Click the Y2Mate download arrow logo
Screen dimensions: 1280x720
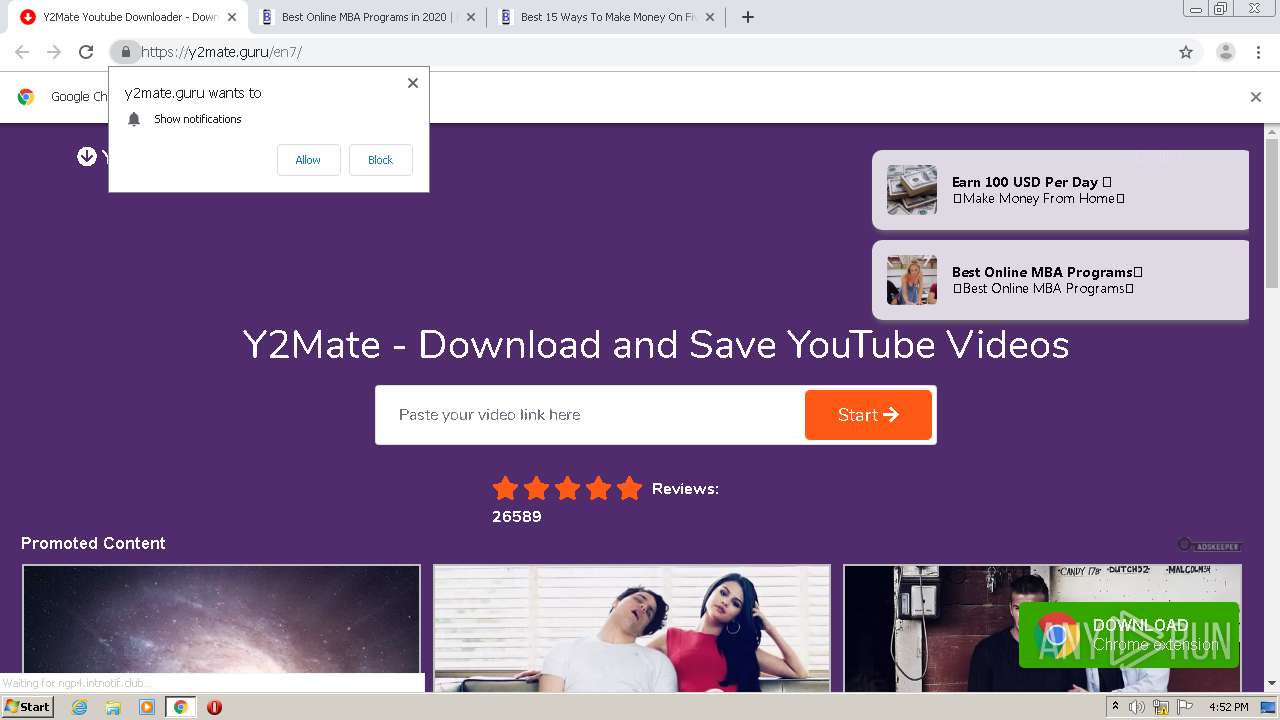pyautogui.click(x=87, y=156)
